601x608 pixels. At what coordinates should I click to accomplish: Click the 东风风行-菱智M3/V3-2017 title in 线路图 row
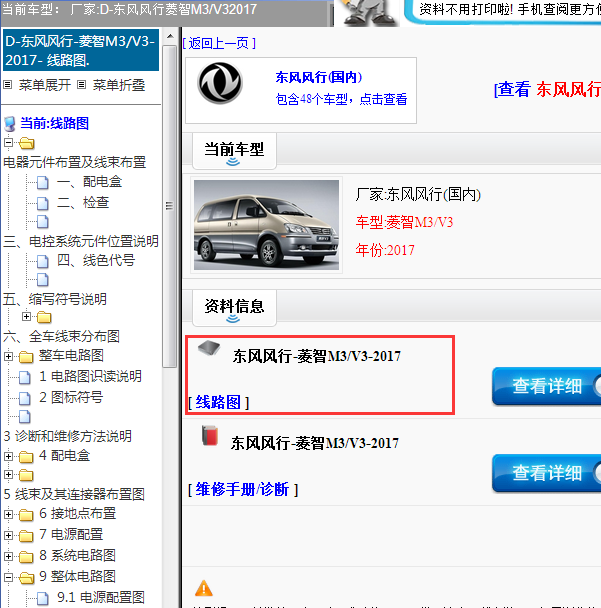pyautogui.click(x=317, y=356)
